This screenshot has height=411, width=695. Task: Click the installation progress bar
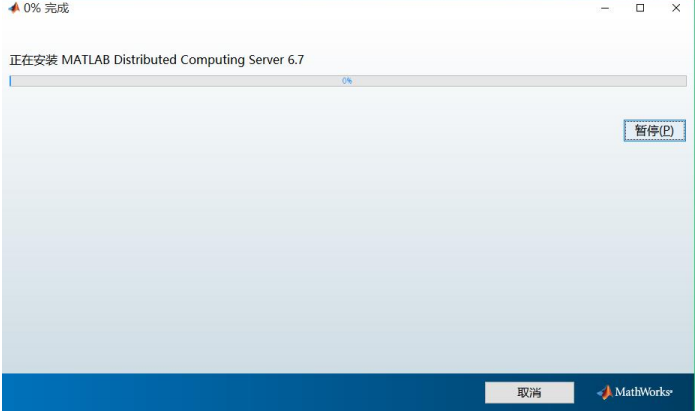click(348, 81)
